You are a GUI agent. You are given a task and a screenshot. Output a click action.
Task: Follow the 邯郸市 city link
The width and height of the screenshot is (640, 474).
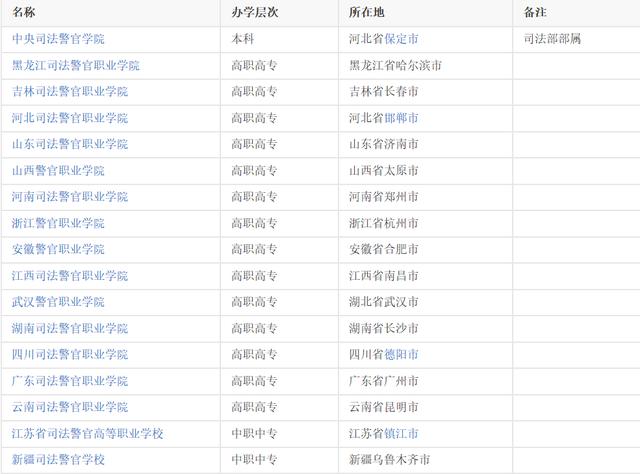pyautogui.click(x=401, y=118)
